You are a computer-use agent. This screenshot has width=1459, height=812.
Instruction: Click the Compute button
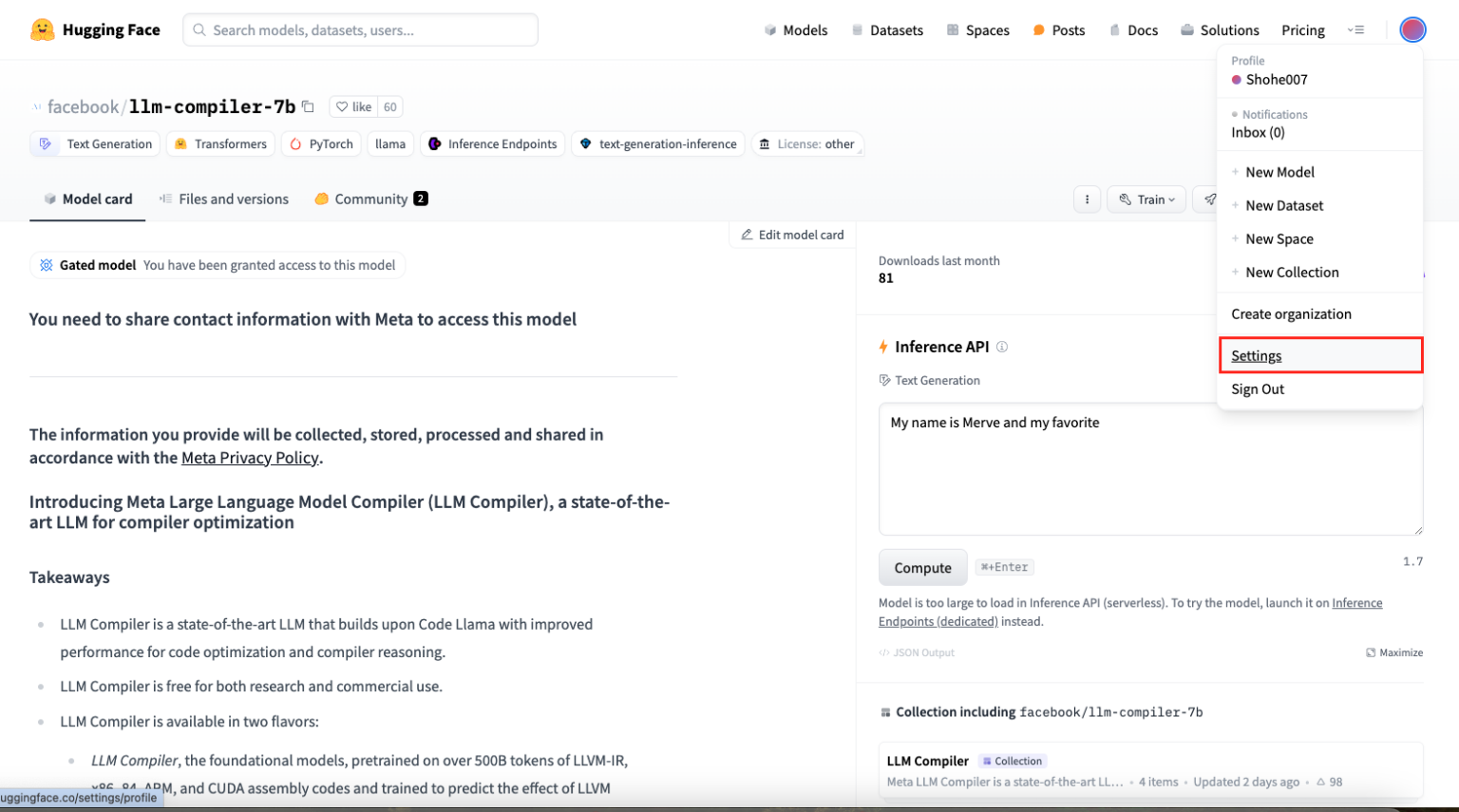[922, 567]
